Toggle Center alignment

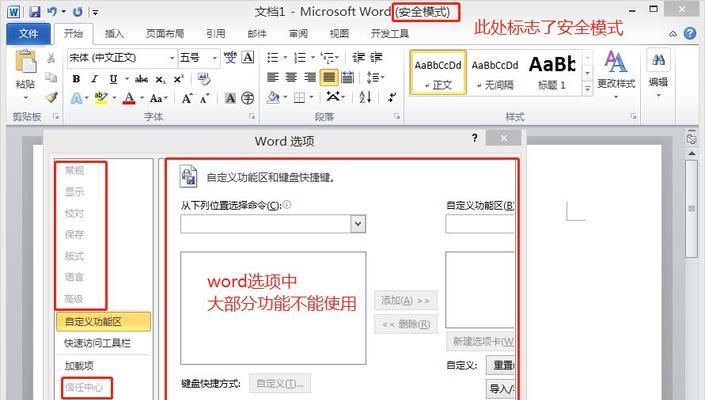click(x=291, y=77)
